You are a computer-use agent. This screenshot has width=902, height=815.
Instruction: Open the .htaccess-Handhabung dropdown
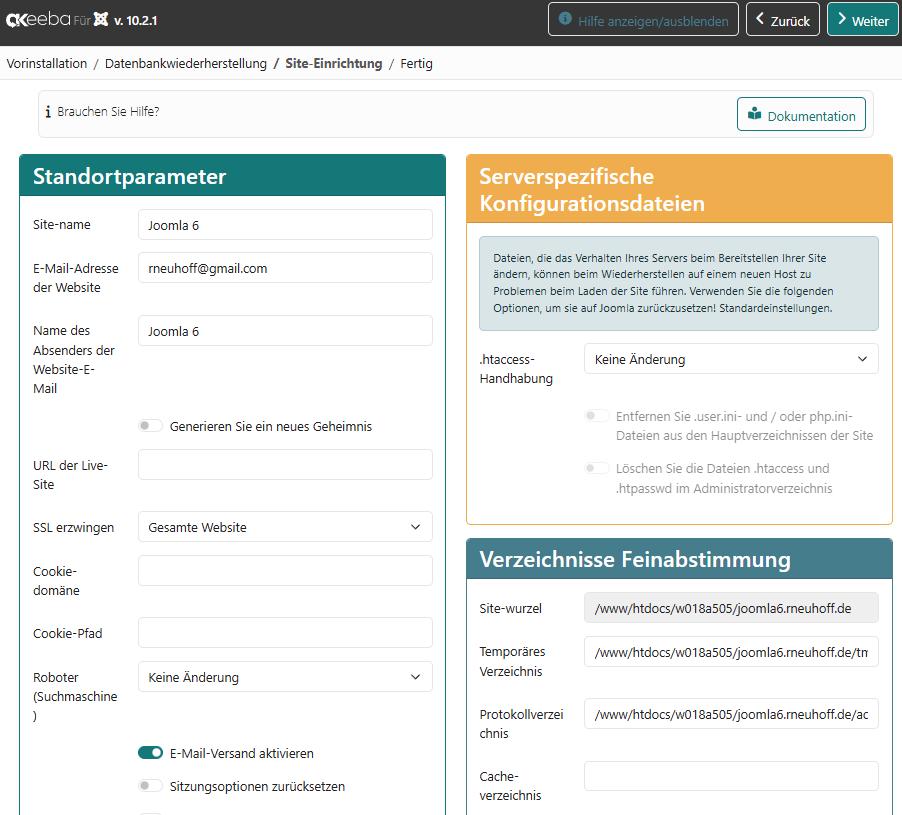coord(730,359)
